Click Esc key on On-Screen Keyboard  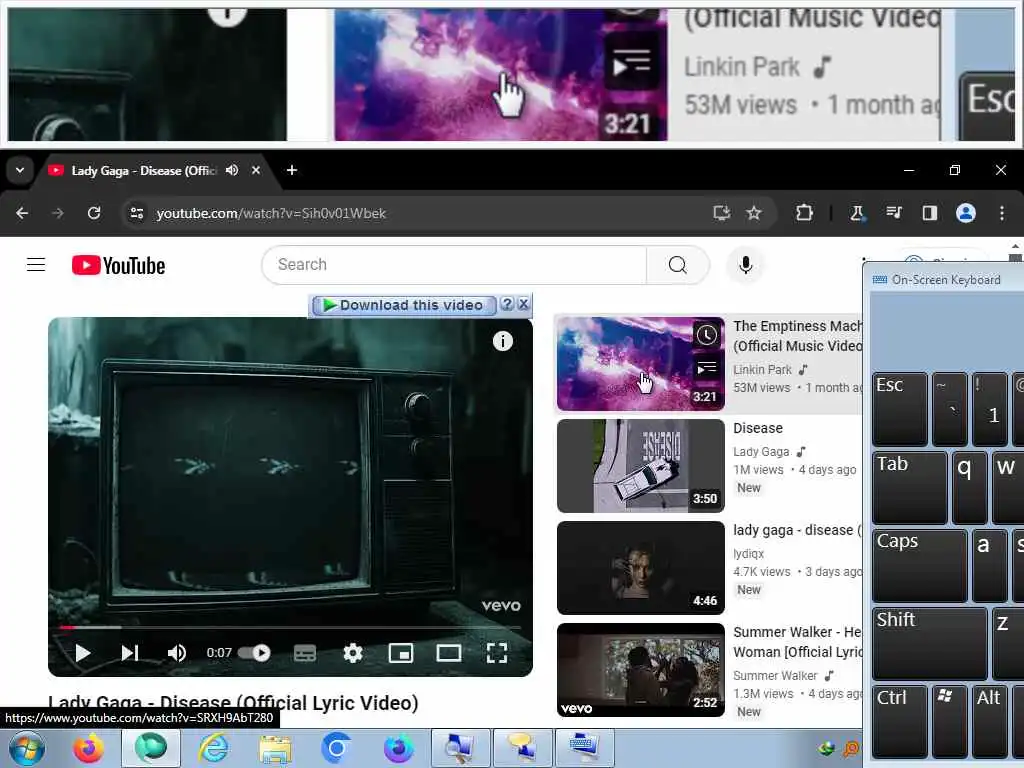pos(899,409)
